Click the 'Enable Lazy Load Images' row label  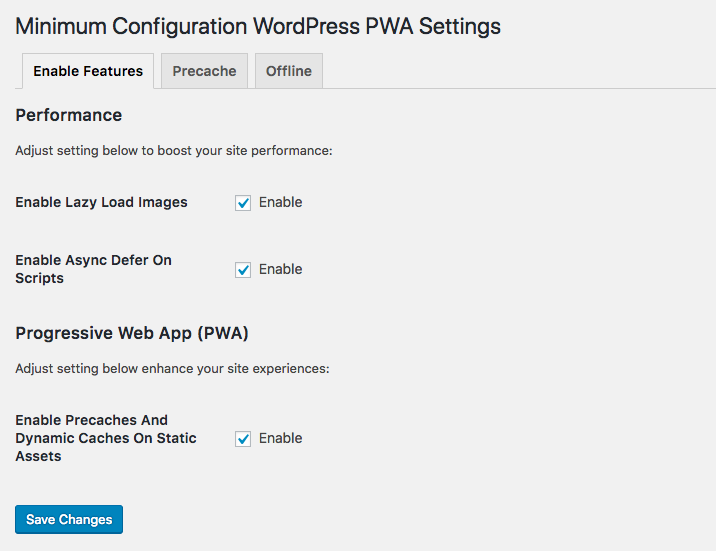pyautogui.click(x=101, y=202)
